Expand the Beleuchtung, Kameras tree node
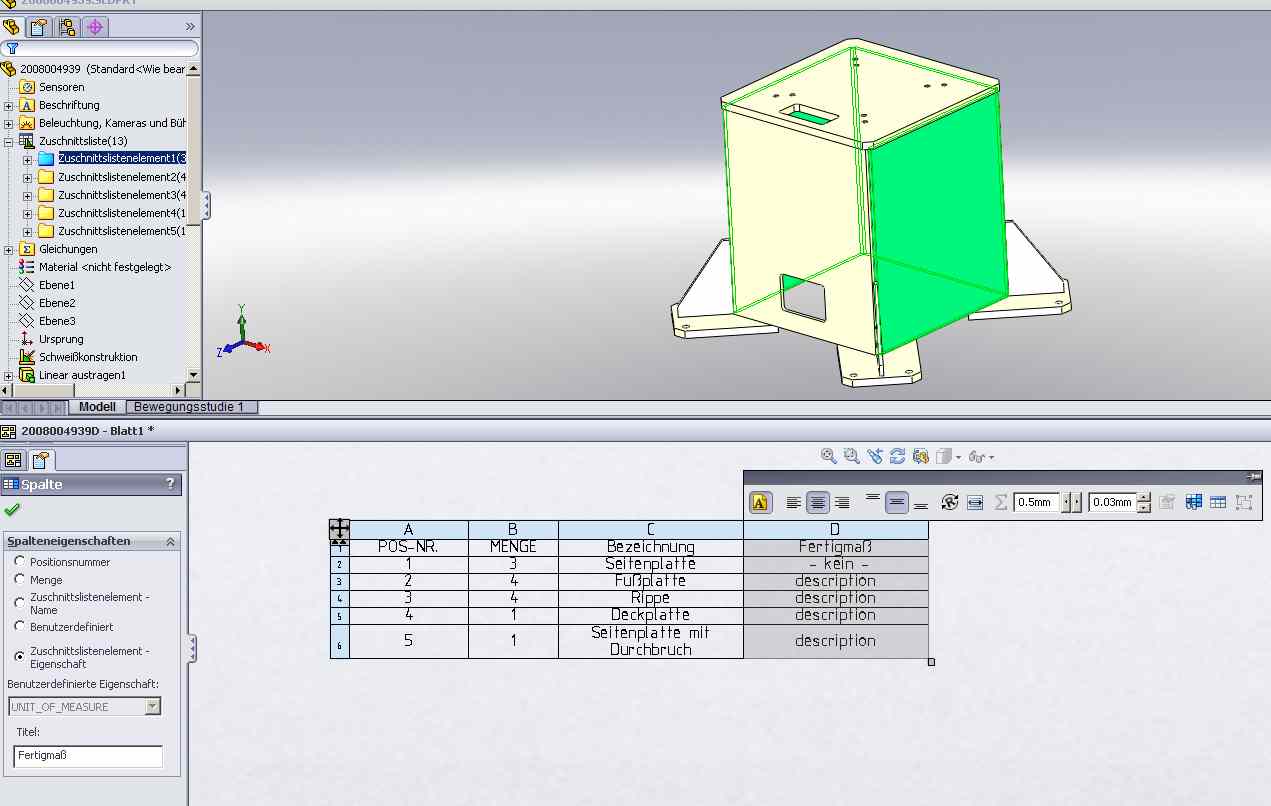The width and height of the screenshot is (1271, 806). click(9, 123)
